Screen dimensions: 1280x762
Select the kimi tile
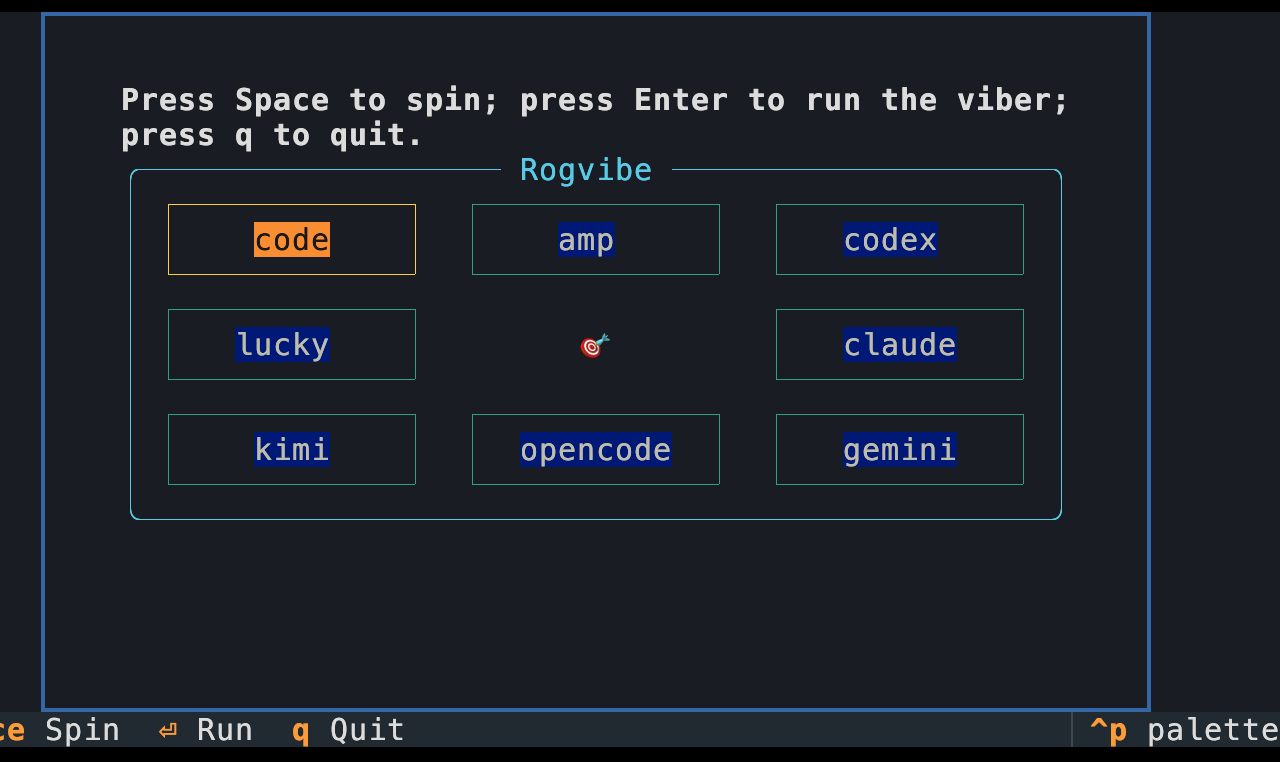pyautogui.click(x=292, y=450)
